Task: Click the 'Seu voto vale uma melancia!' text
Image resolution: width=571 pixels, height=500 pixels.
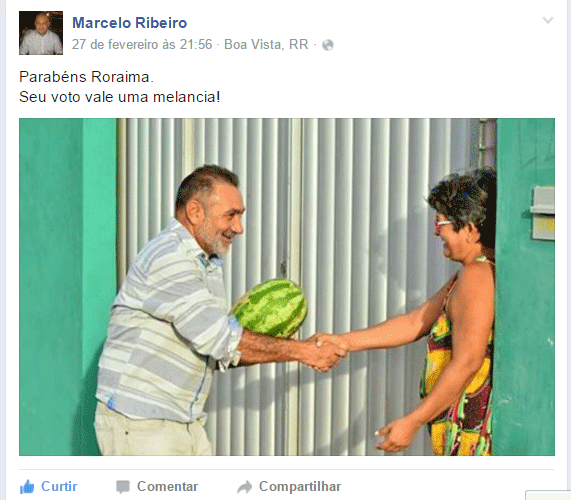Action: click(119, 97)
